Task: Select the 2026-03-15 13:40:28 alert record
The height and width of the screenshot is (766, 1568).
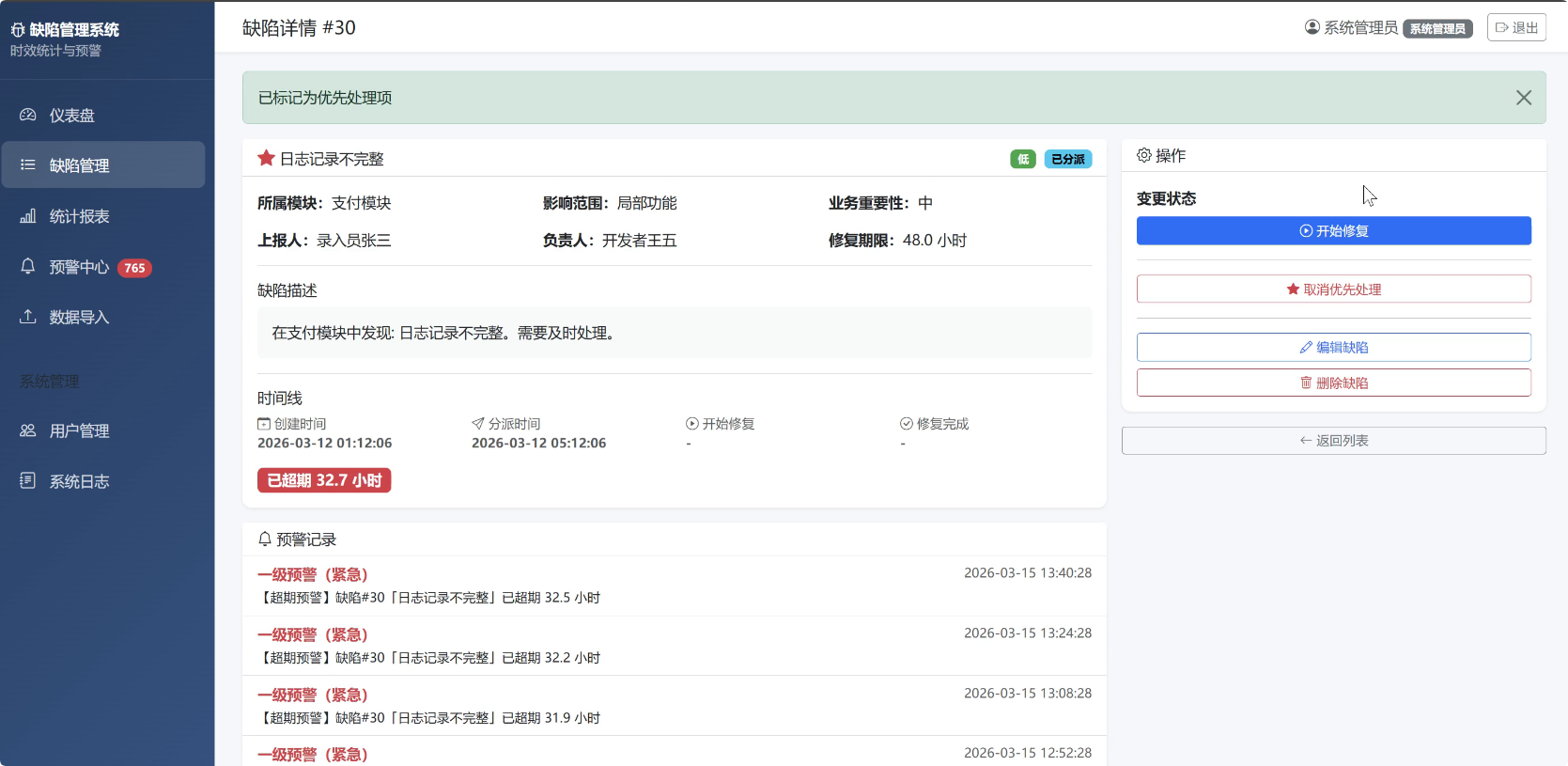Action: pos(674,586)
